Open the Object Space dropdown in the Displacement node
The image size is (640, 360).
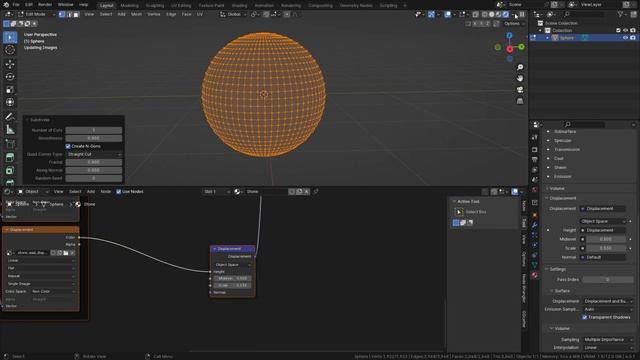pos(233,265)
